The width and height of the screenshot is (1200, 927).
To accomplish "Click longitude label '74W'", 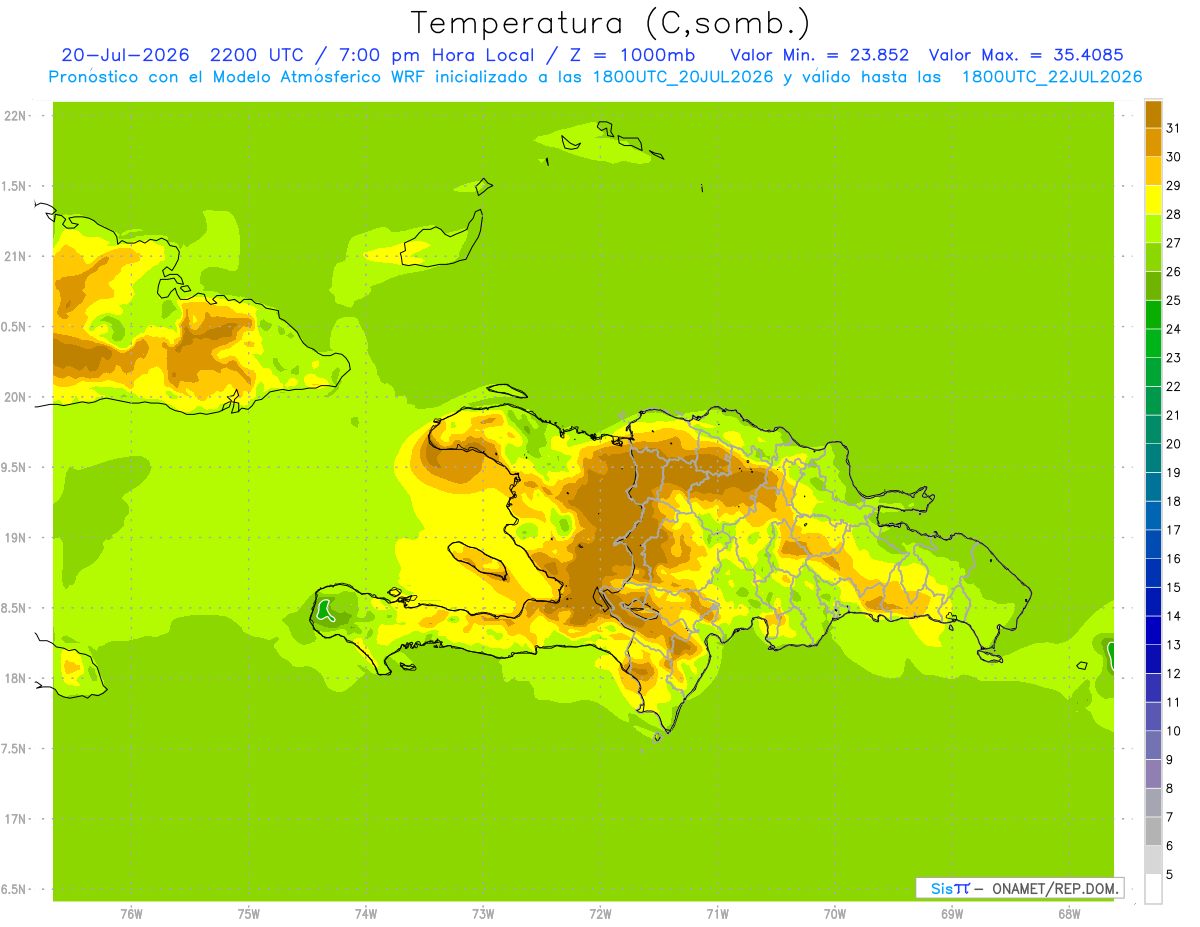I will pos(366,914).
